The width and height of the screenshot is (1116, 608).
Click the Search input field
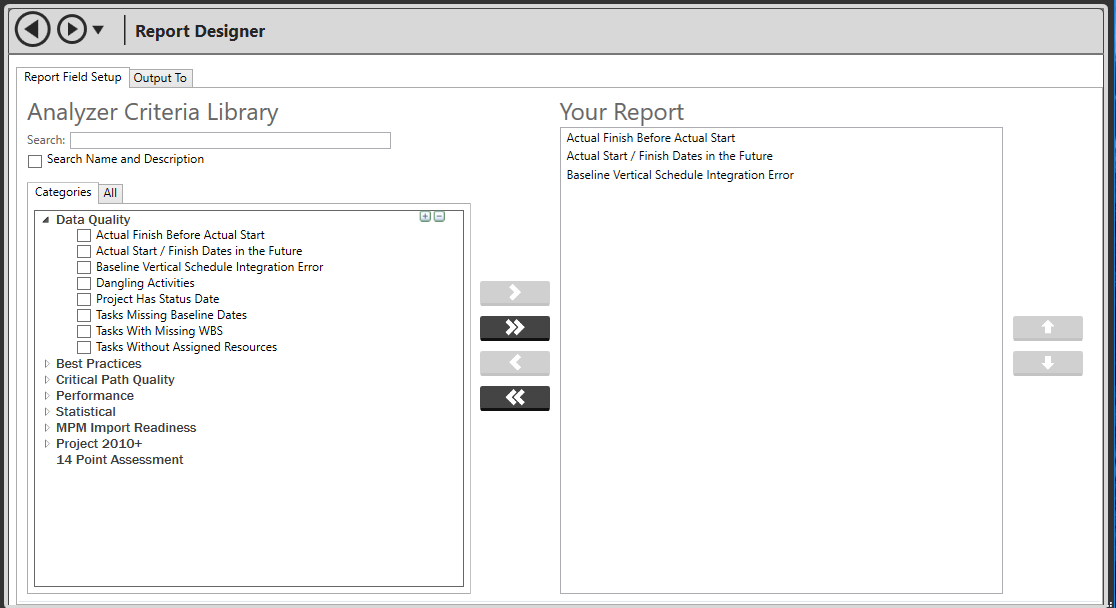click(230, 141)
